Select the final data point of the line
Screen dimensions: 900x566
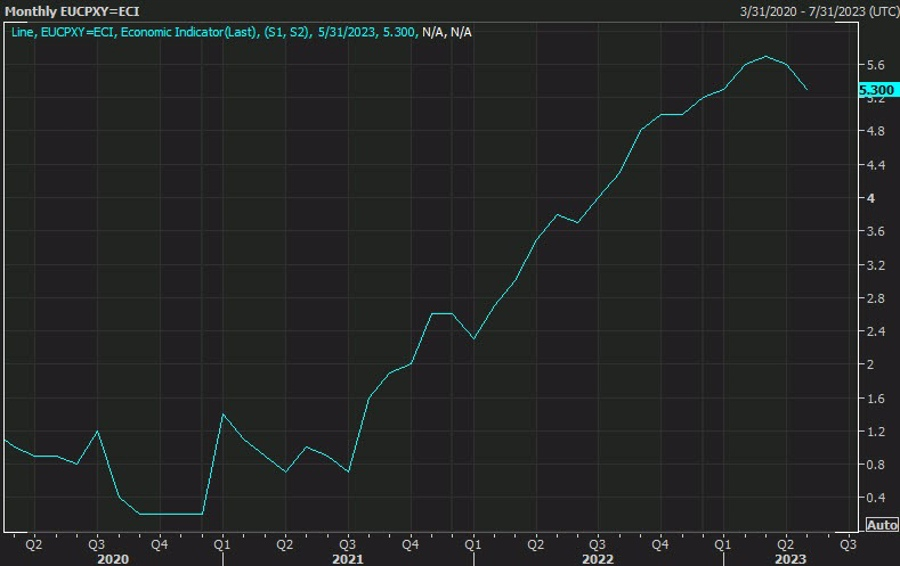[x=807, y=90]
